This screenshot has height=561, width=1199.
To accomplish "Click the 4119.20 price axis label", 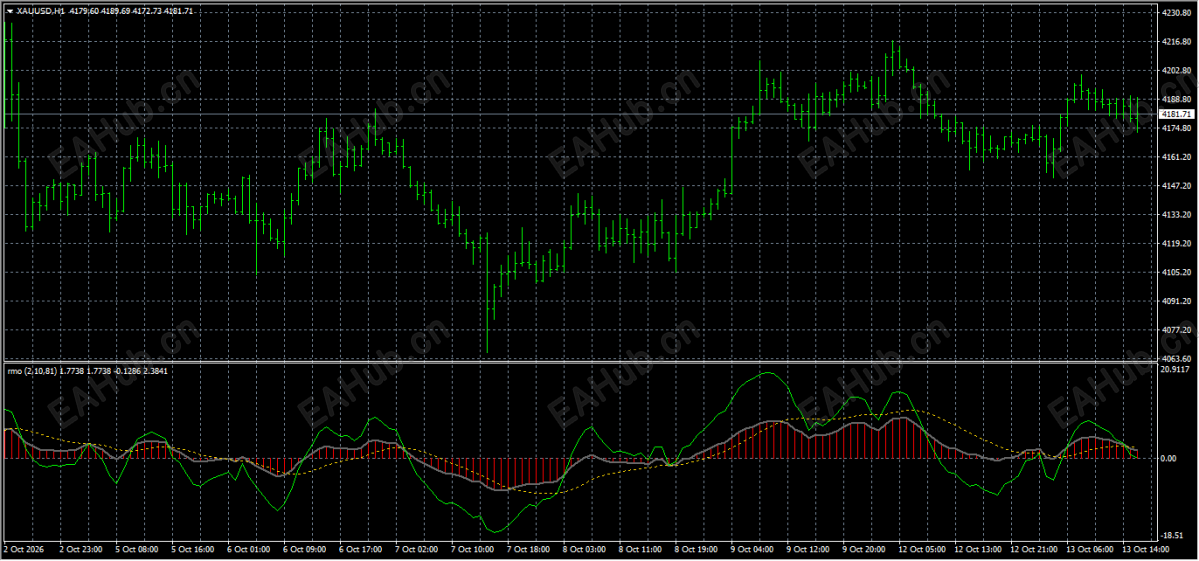I will pos(1176,243).
